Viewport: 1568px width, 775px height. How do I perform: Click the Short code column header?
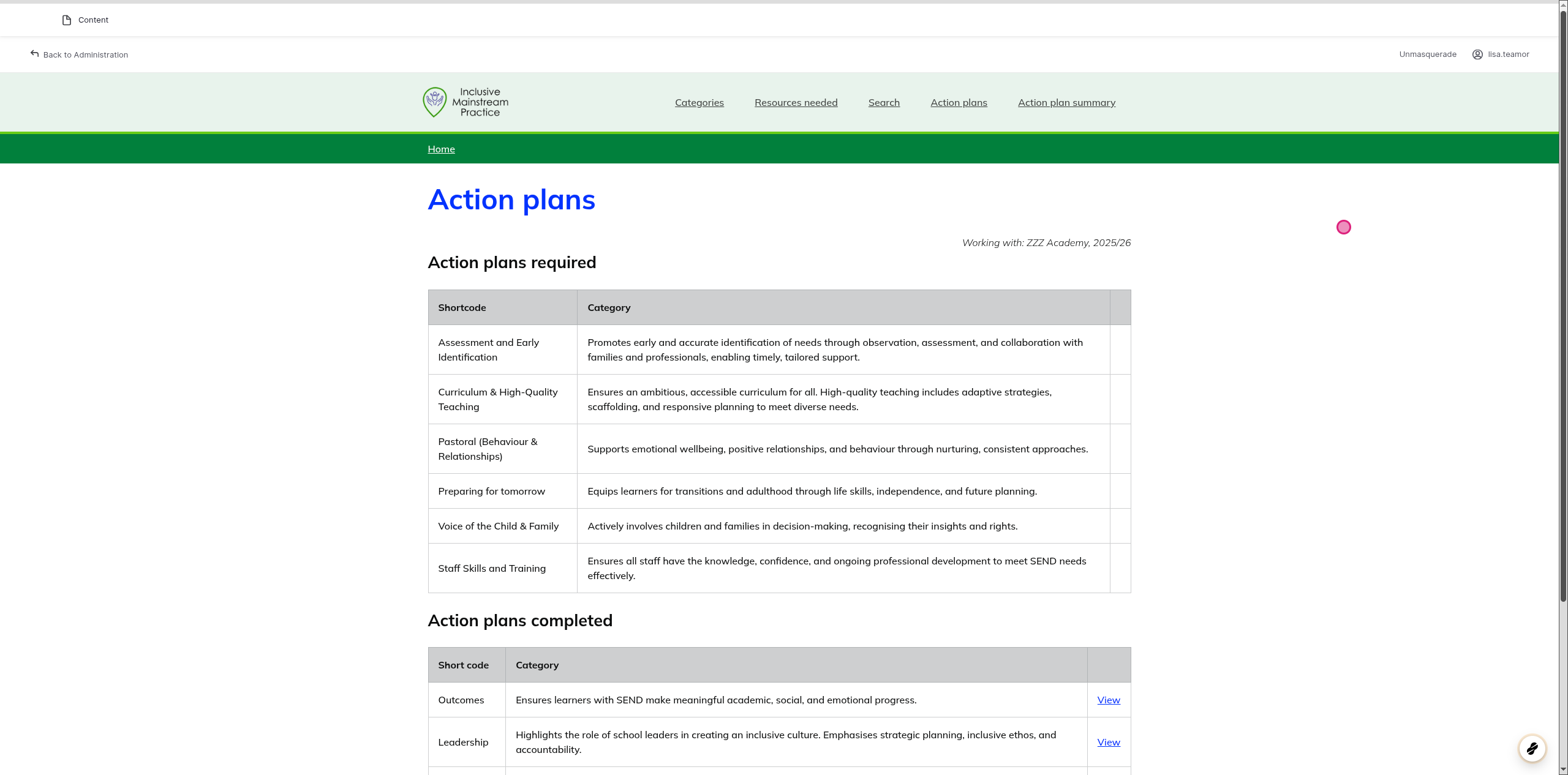pyautogui.click(x=467, y=665)
